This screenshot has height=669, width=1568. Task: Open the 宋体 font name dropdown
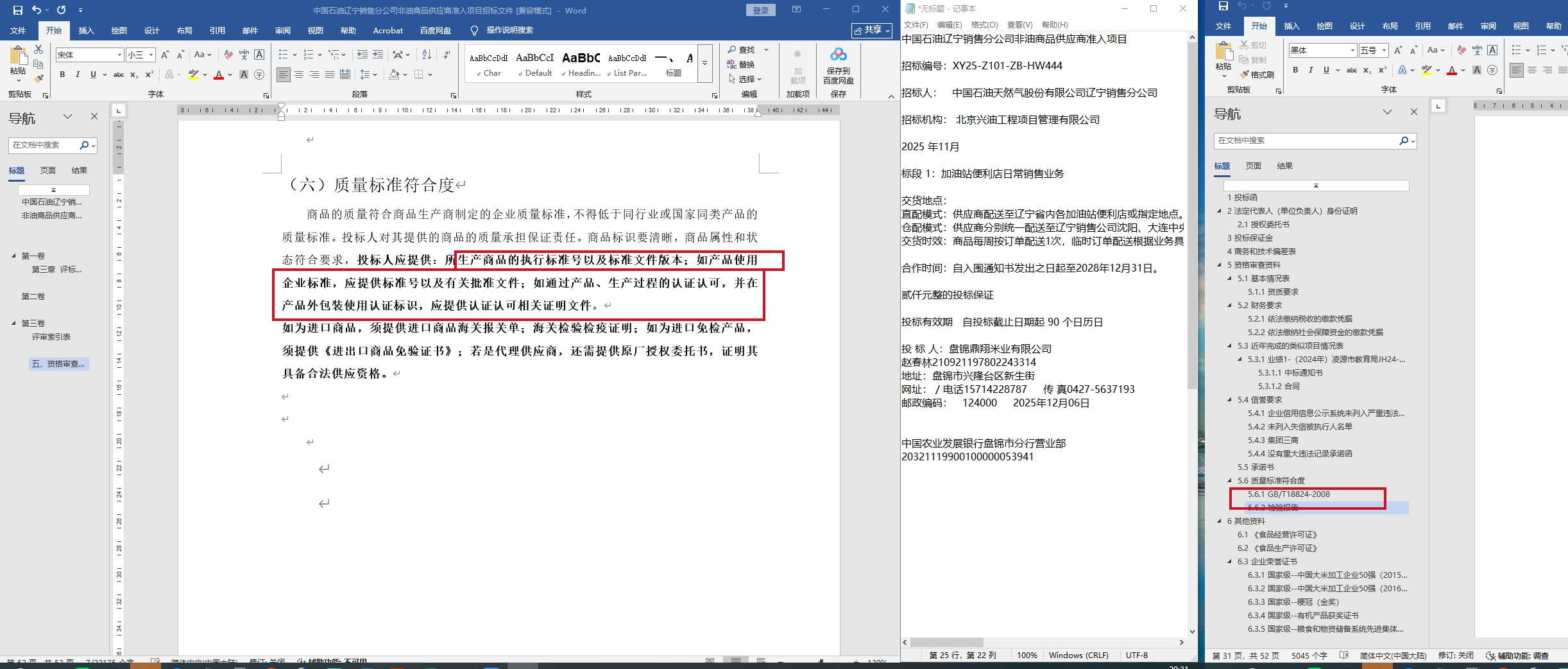pyautogui.click(x=119, y=55)
